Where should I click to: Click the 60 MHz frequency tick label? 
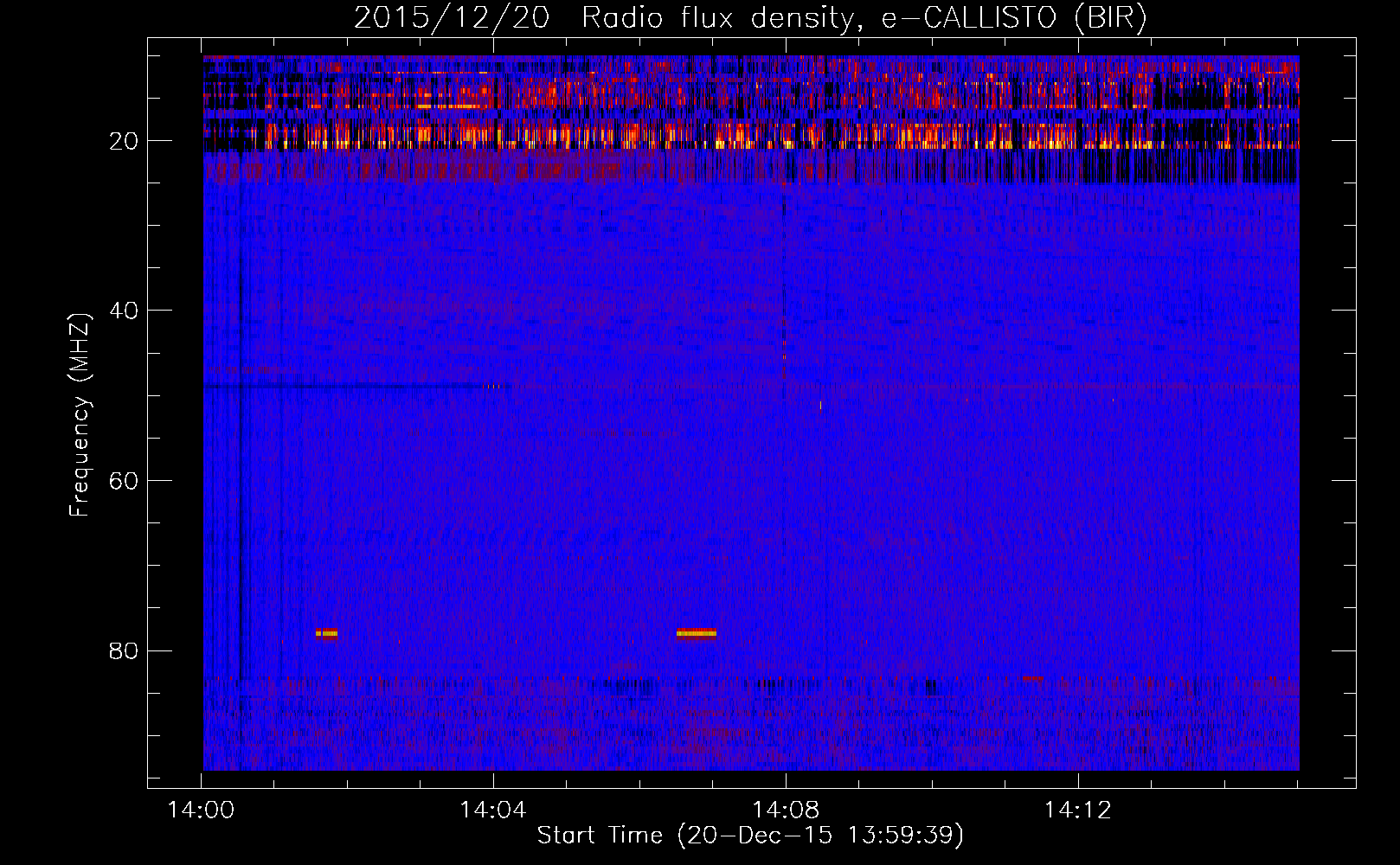[125, 481]
